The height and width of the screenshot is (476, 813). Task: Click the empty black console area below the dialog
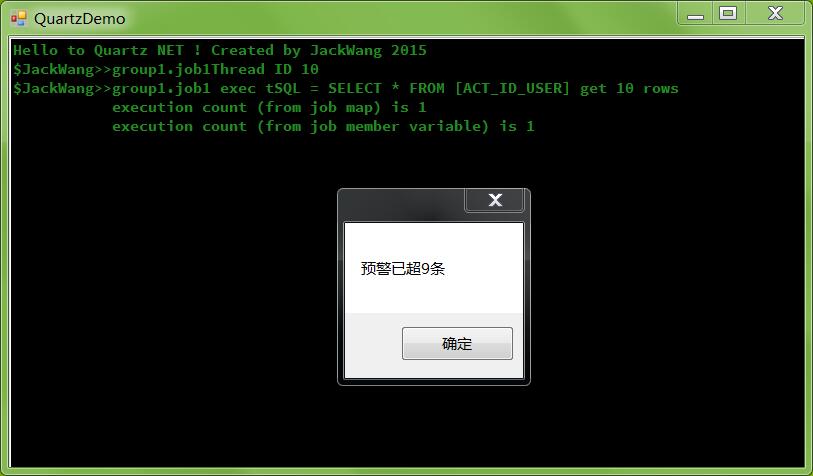pos(433,425)
